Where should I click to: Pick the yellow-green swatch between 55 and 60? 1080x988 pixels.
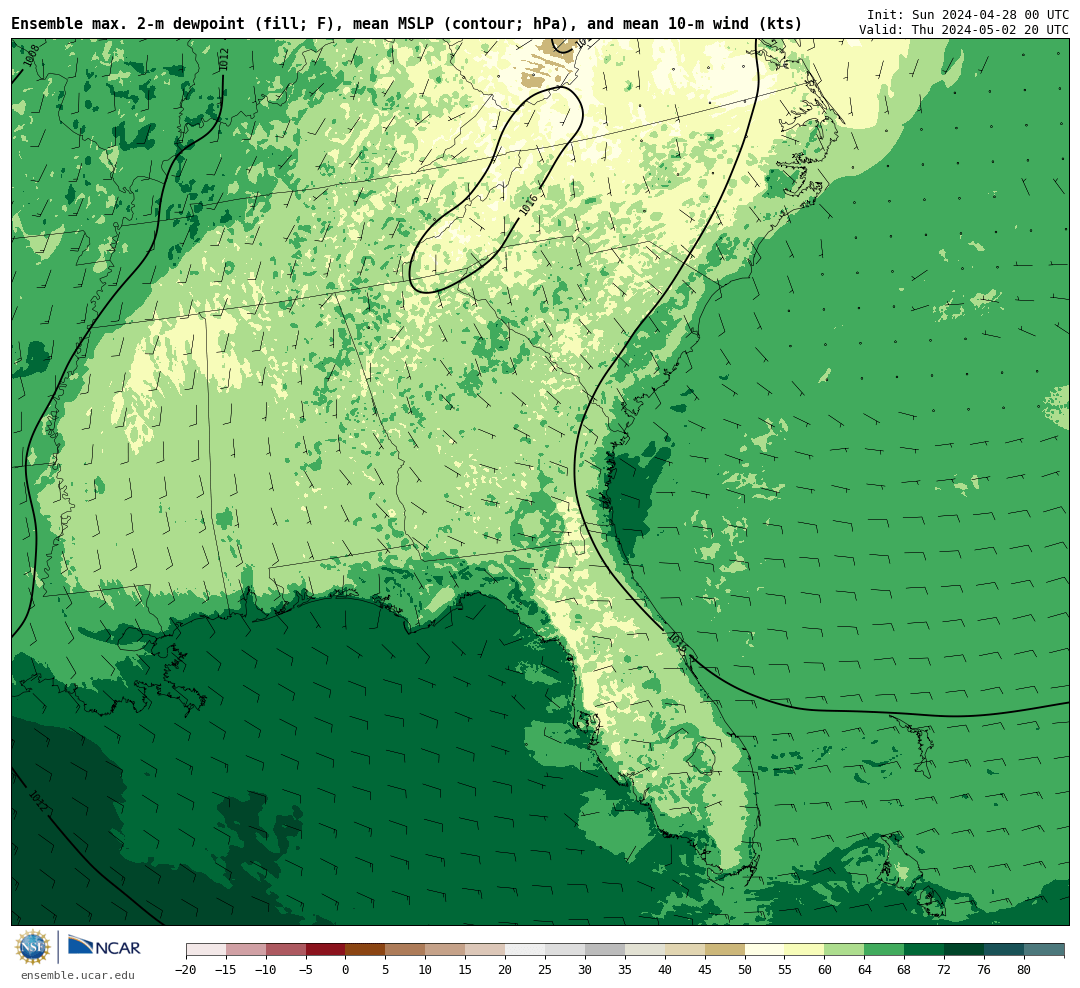[804, 950]
